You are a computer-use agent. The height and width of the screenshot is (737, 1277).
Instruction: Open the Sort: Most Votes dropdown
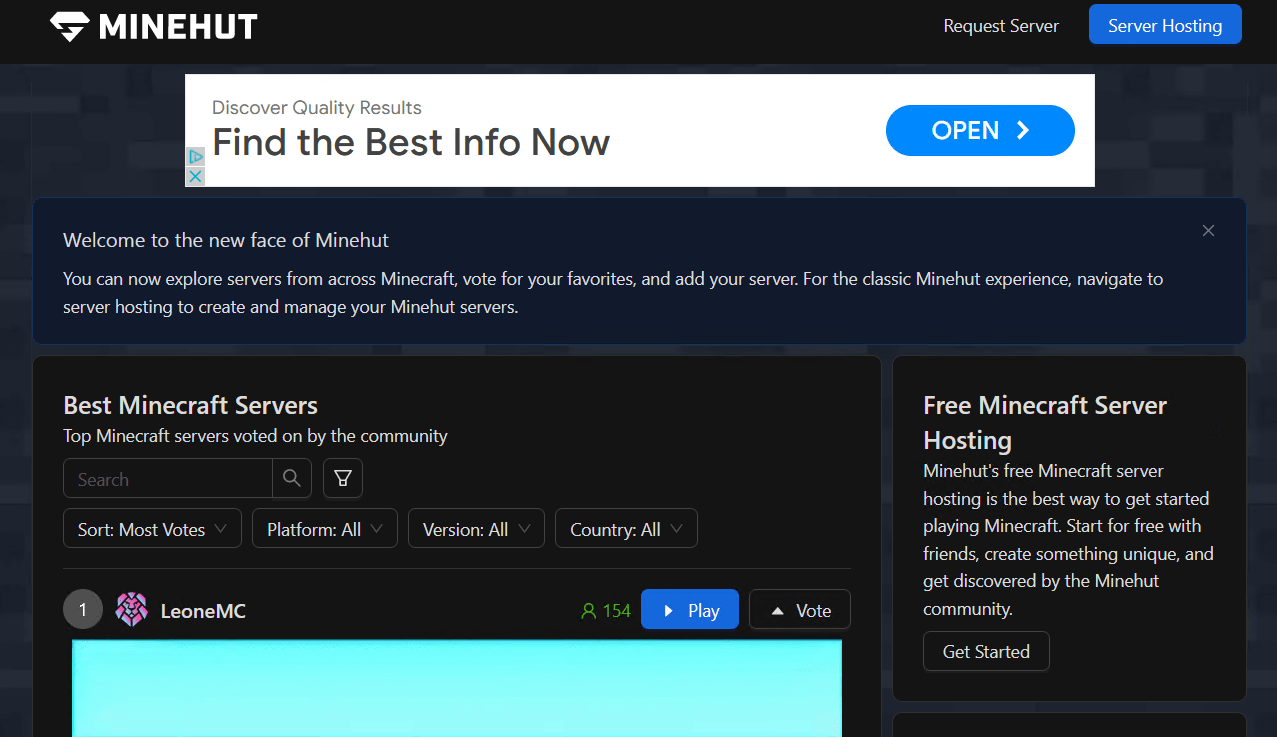tap(151, 528)
